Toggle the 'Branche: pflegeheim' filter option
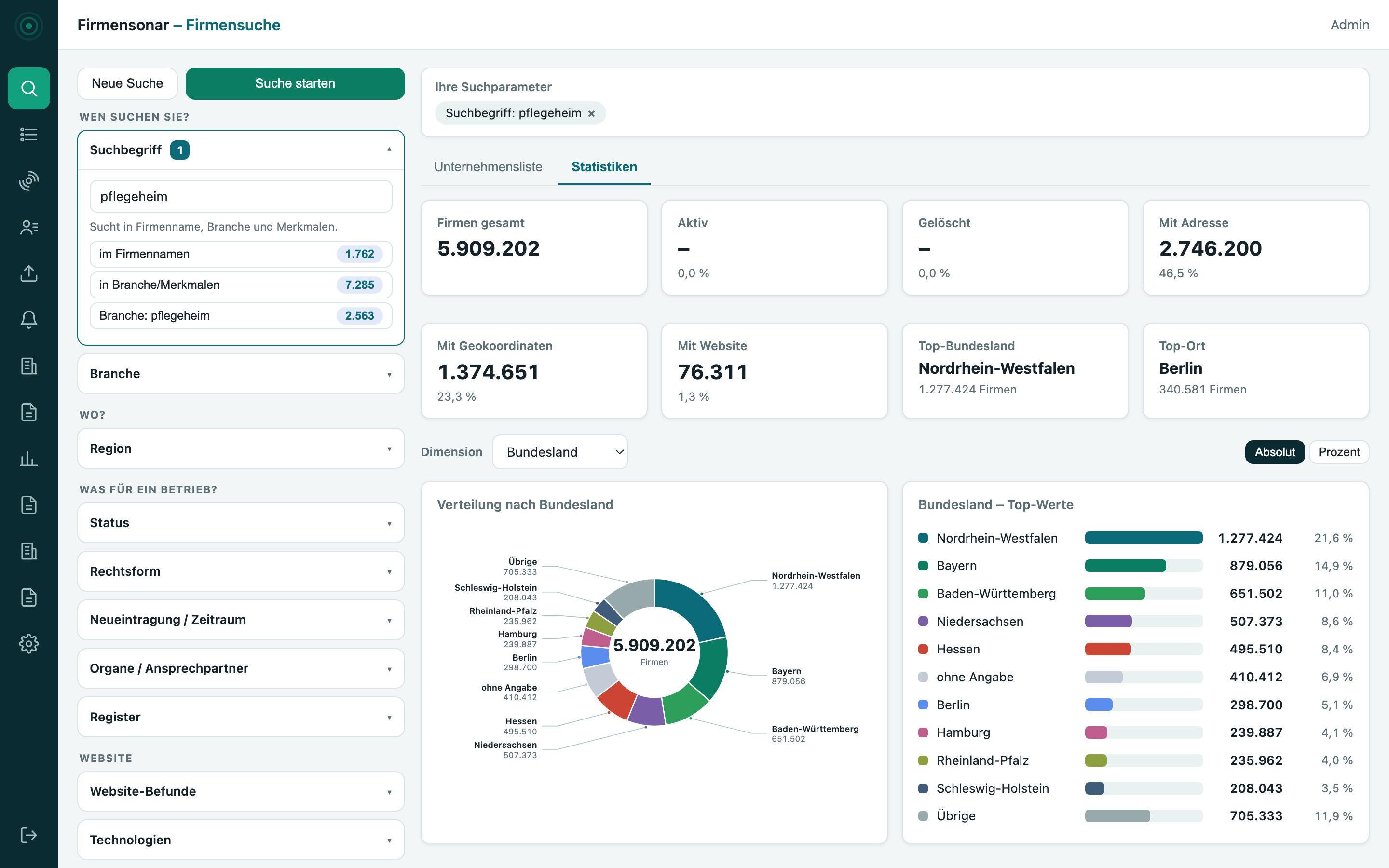Image resolution: width=1389 pixels, height=868 pixels. click(241, 316)
